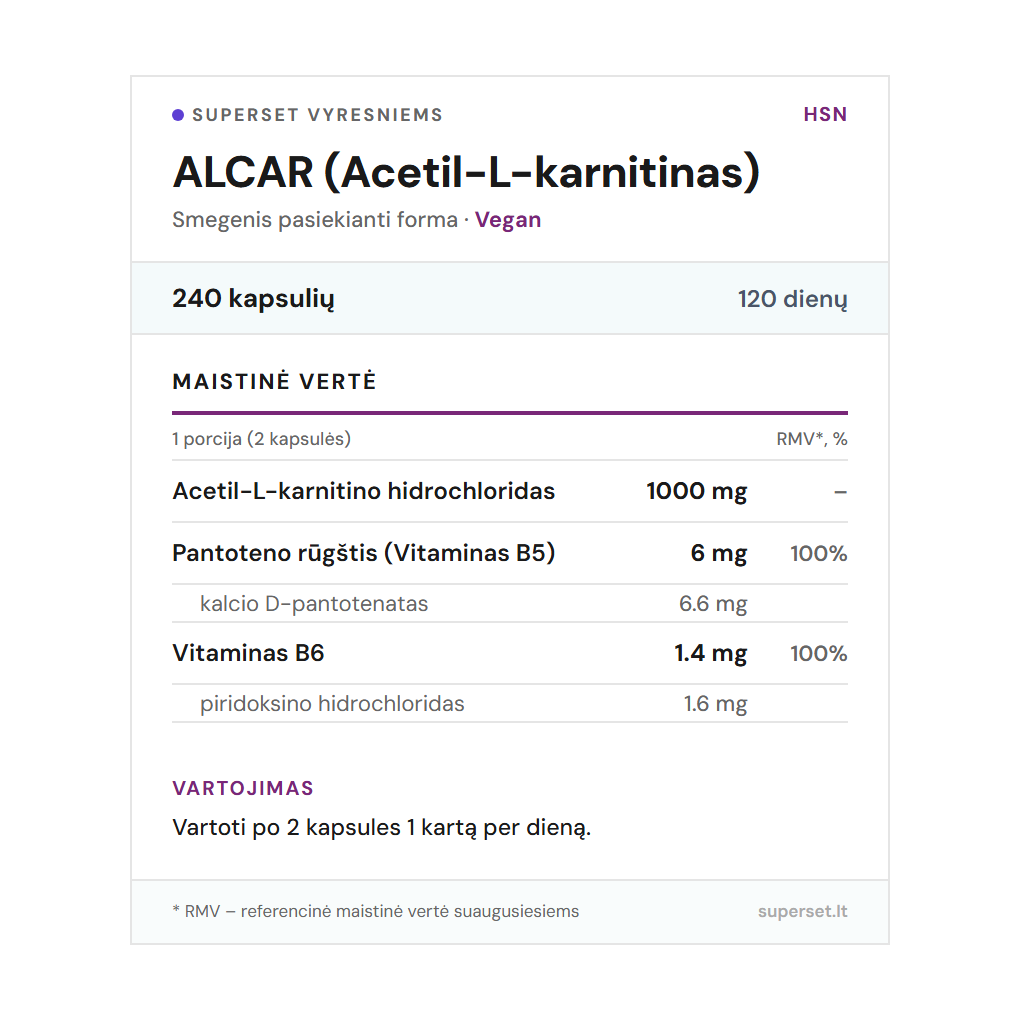
Task: Select the Acetil-L-karnitino hidrochloridas row label
Action: [x=363, y=491]
